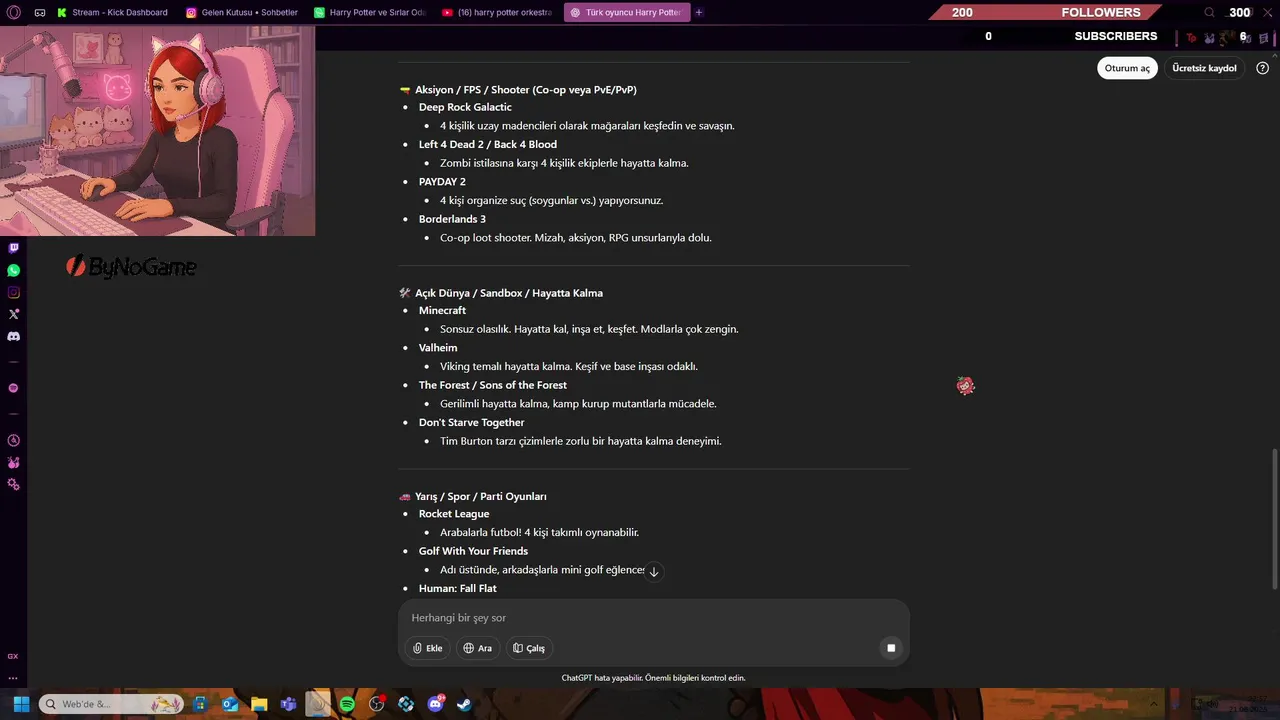Click the Minecraft list item
Viewport: 1280px width, 720px height.
pyautogui.click(x=442, y=310)
